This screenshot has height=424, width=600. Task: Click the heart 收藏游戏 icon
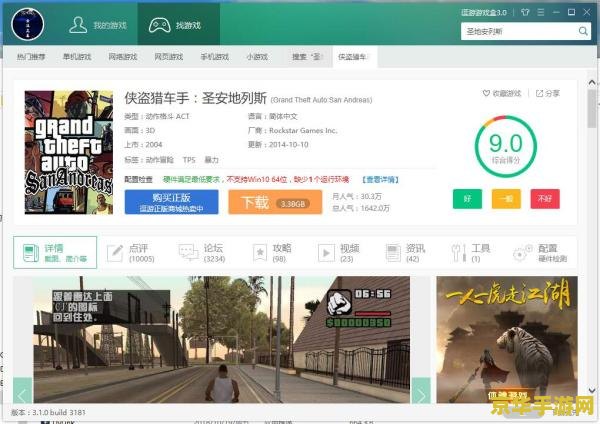(486, 93)
